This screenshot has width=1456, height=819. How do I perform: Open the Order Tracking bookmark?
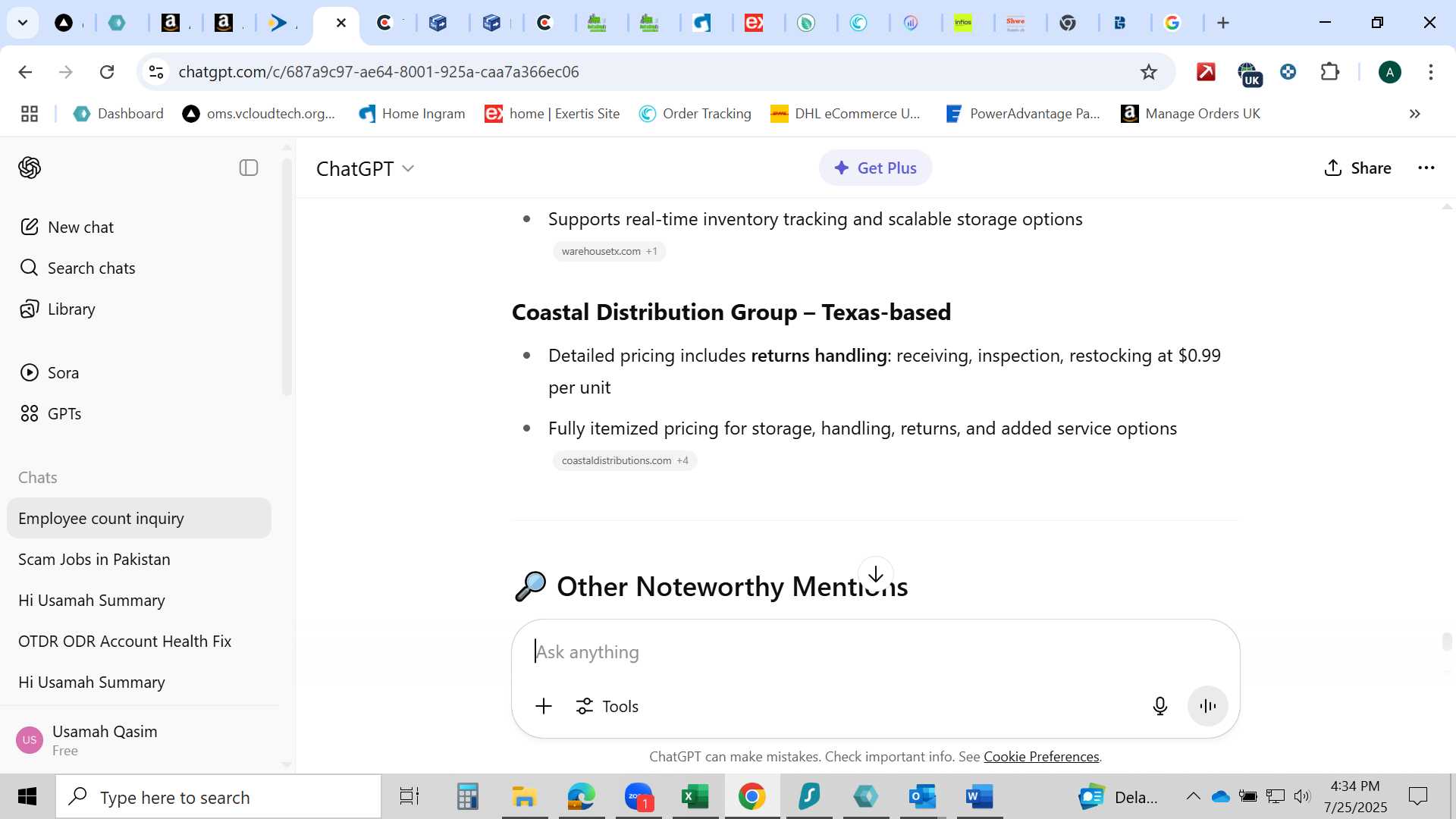pos(695,114)
